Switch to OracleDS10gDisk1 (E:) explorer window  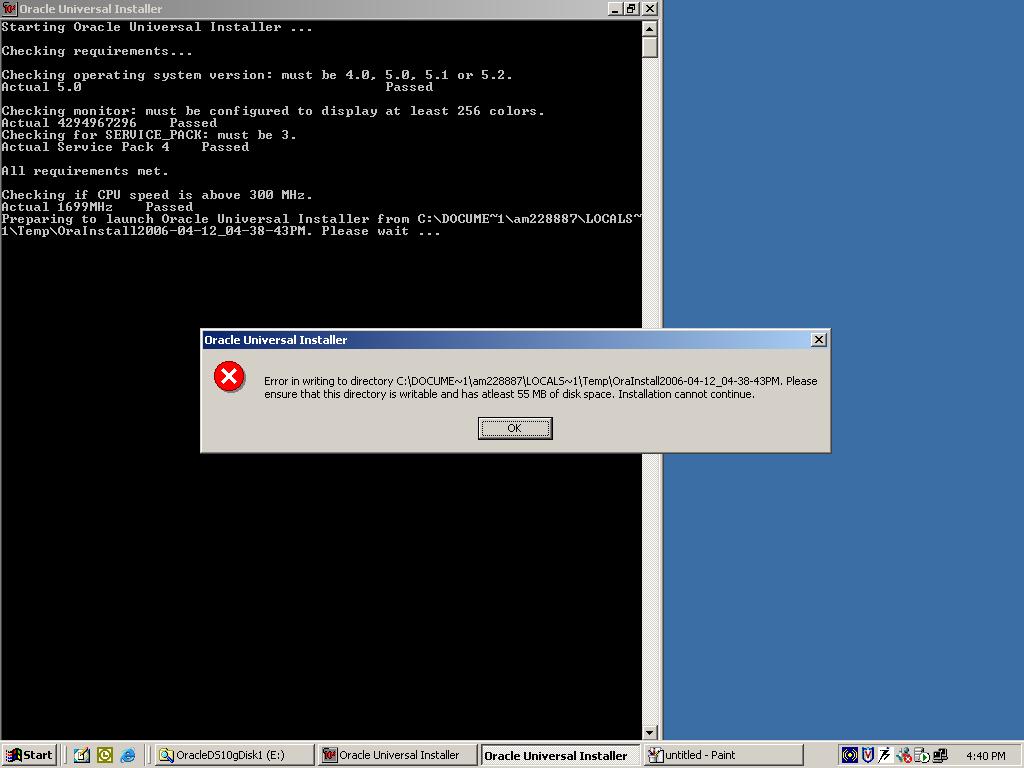tap(235, 755)
